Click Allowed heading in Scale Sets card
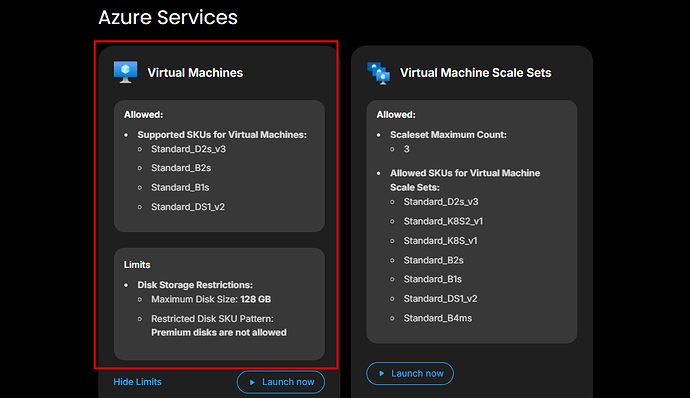Image resolution: width=690 pixels, height=398 pixels. pyautogui.click(x=396, y=114)
